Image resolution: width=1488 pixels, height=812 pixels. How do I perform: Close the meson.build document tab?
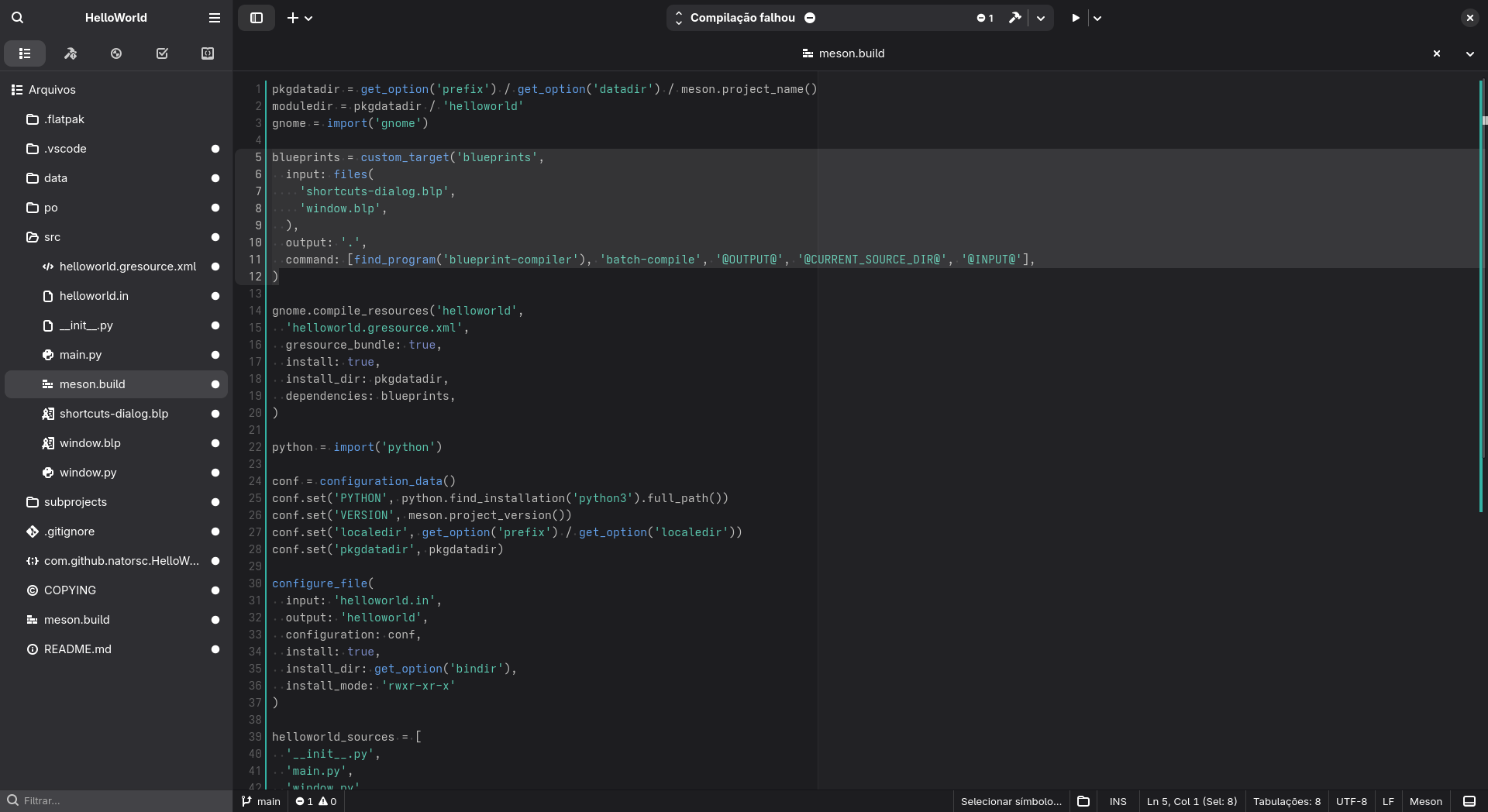point(1437,53)
